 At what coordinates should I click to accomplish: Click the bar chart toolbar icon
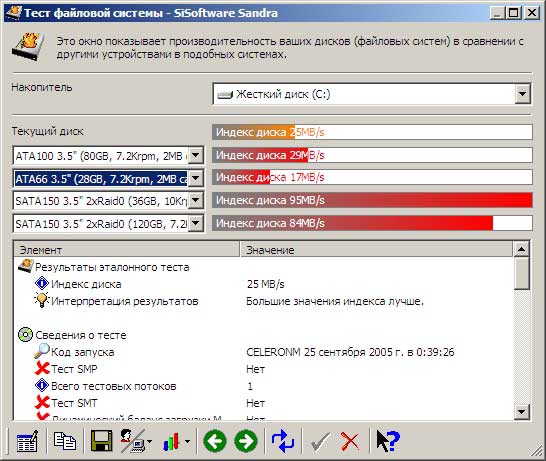tap(171, 442)
